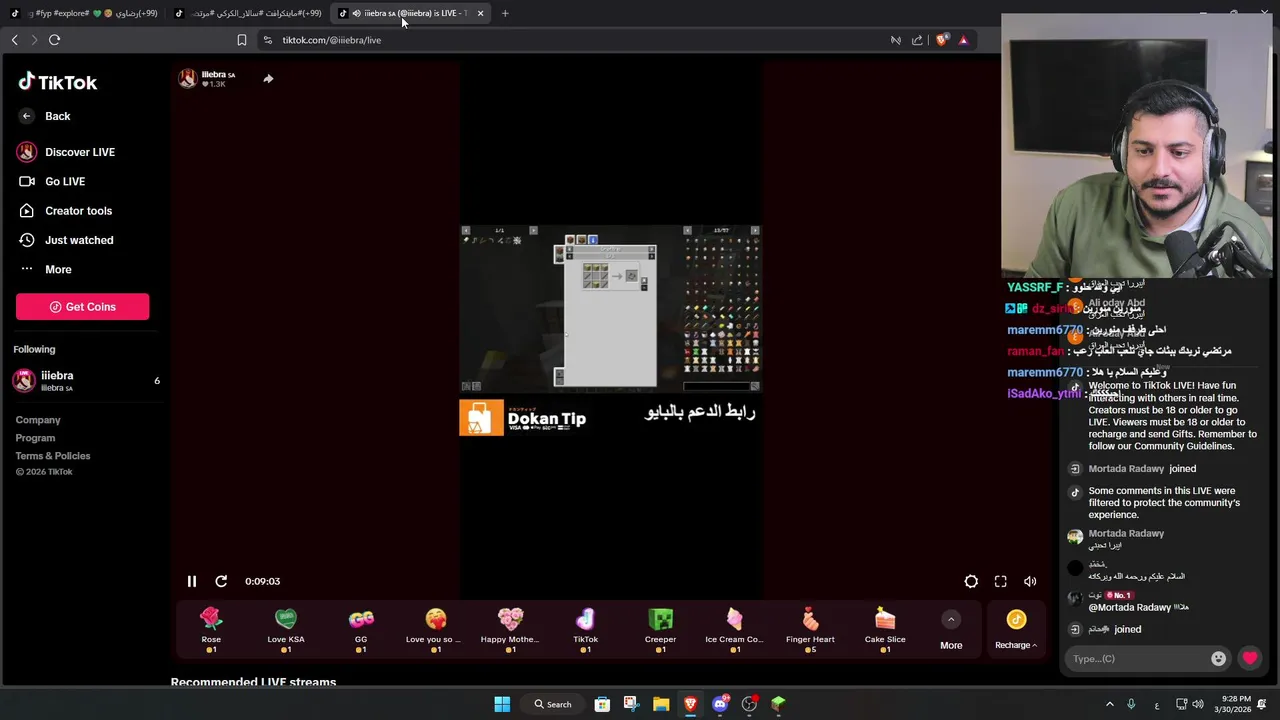The image size is (1280, 720).
Task: Send the Happy Mother gift
Action: pyautogui.click(x=510, y=630)
